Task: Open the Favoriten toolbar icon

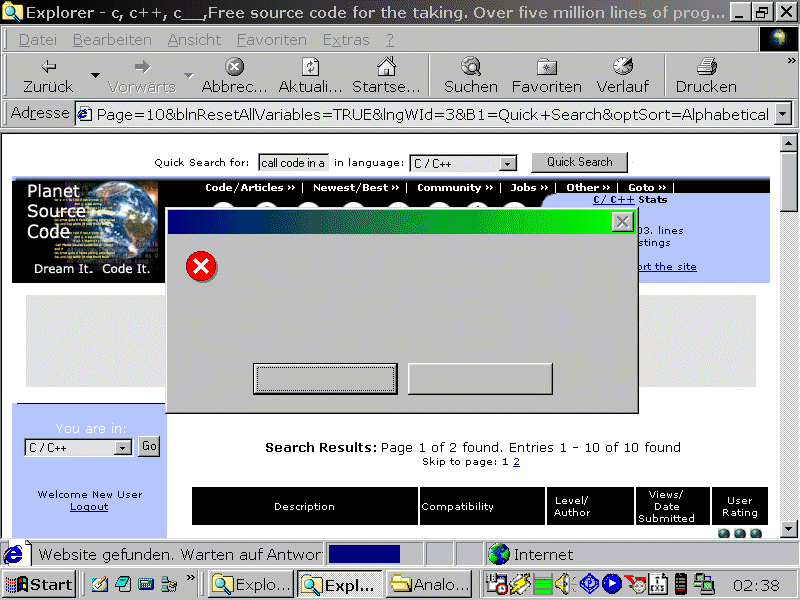Action: [546, 67]
